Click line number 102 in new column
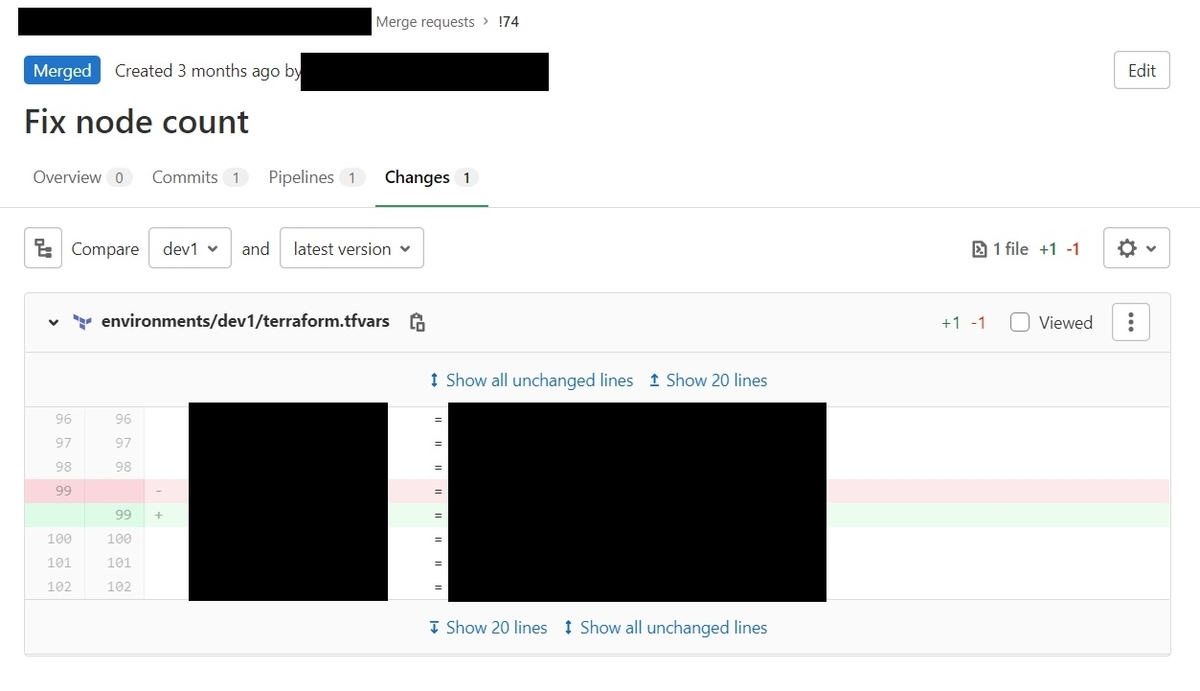The image size is (1200, 691). [119, 587]
